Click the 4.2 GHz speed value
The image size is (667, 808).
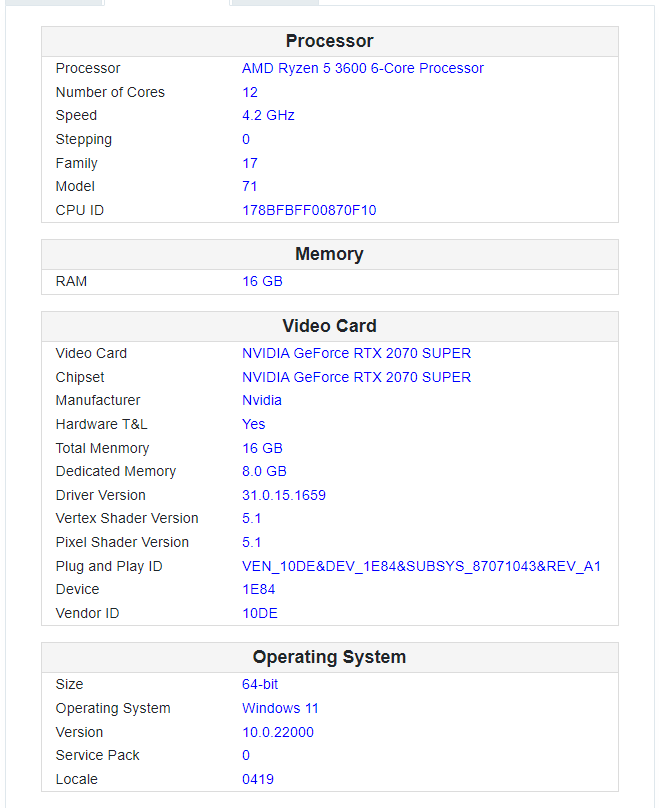tap(269, 115)
